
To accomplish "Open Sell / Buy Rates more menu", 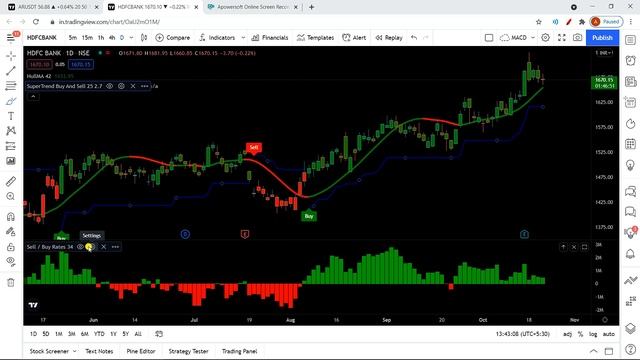I will coord(116,247).
